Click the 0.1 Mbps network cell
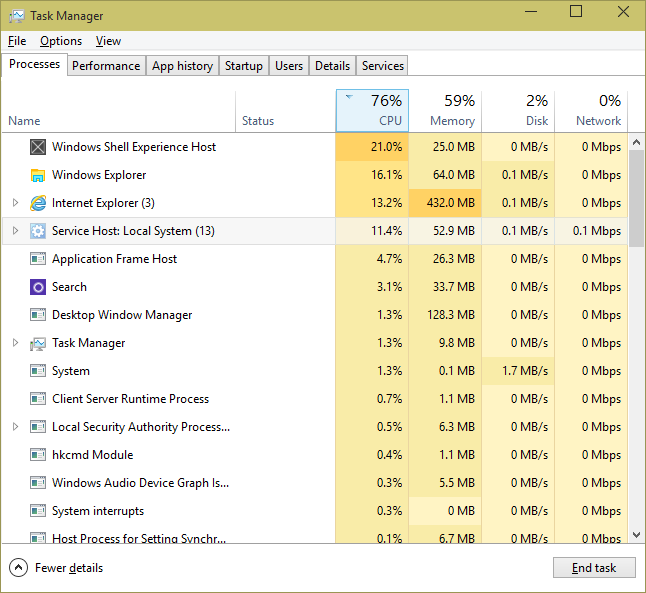Viewport: 646px width, 593px height. point(591,231)
